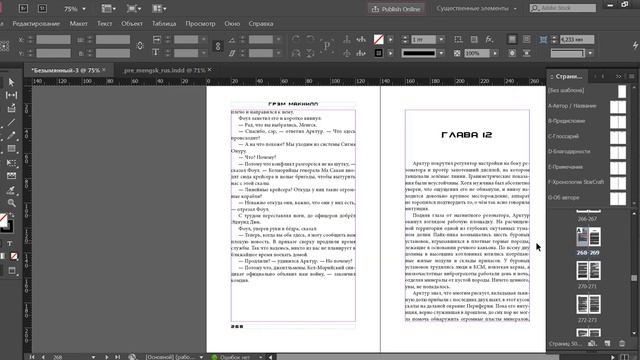640x360 pixels.
Task: Select the F-Хронология StarCraft master page
Action: tap(587, 182)
